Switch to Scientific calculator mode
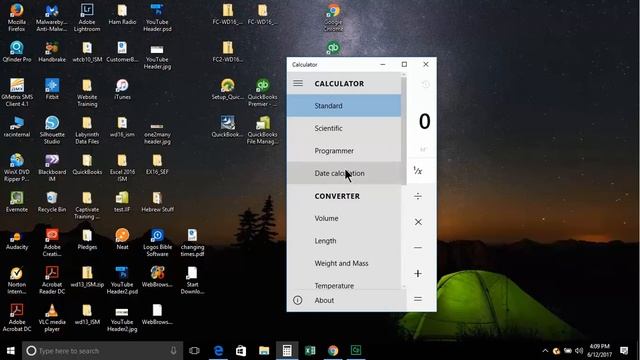640x360 pixels. point(344,128)
